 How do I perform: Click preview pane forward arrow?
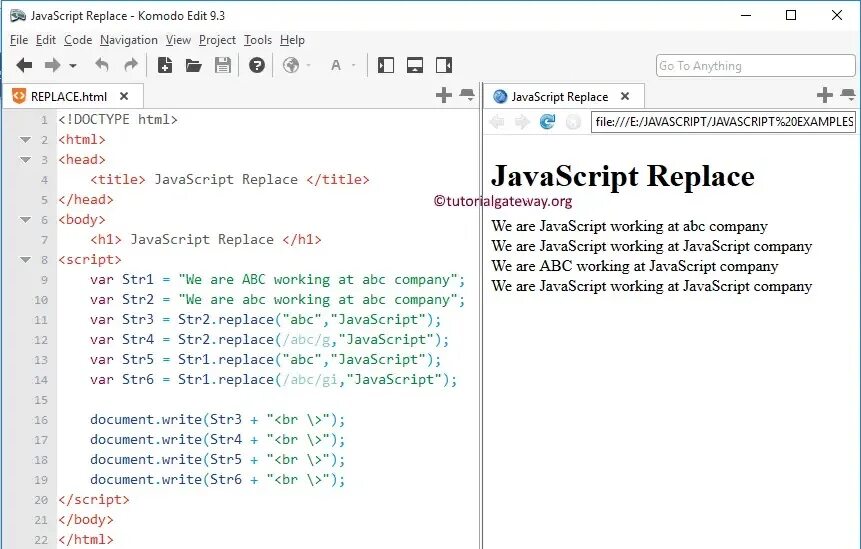tap(522, 121)
